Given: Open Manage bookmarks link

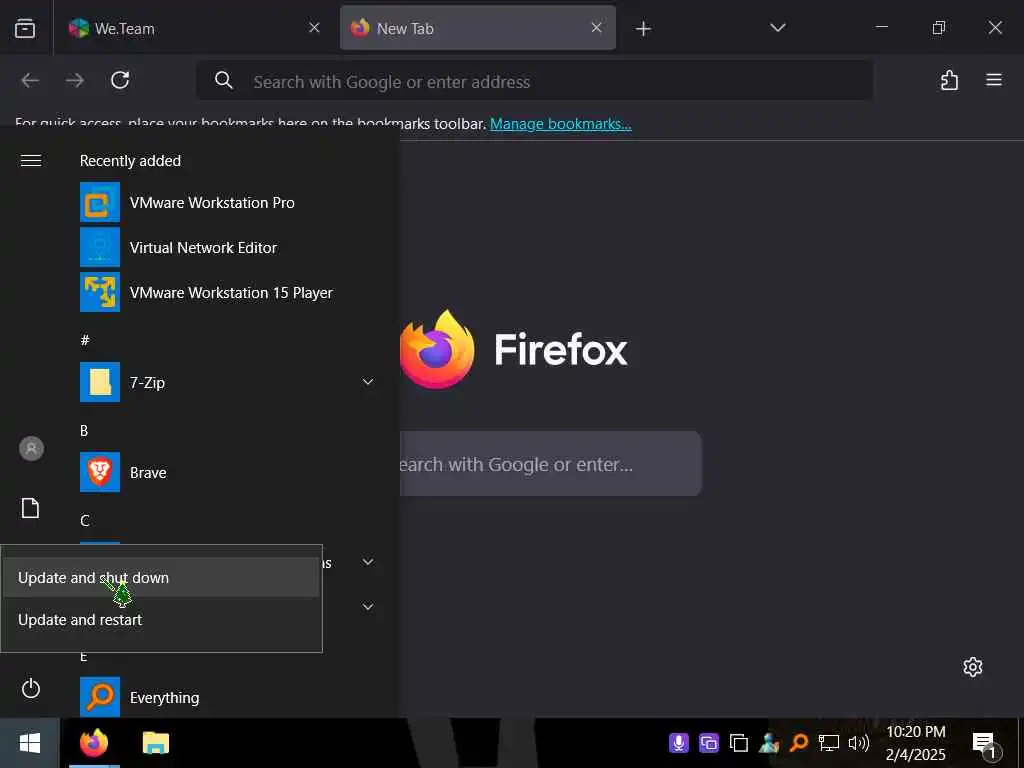Looking at the screenshot, I should tap(560, 123).
